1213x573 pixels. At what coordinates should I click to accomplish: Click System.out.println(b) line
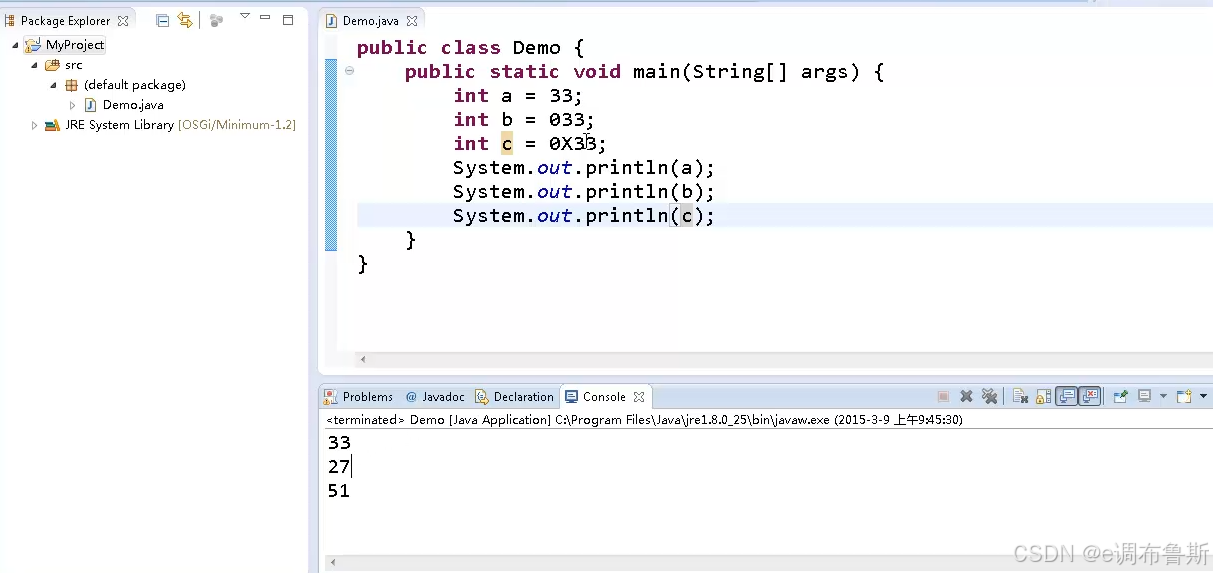pos(584,192)
